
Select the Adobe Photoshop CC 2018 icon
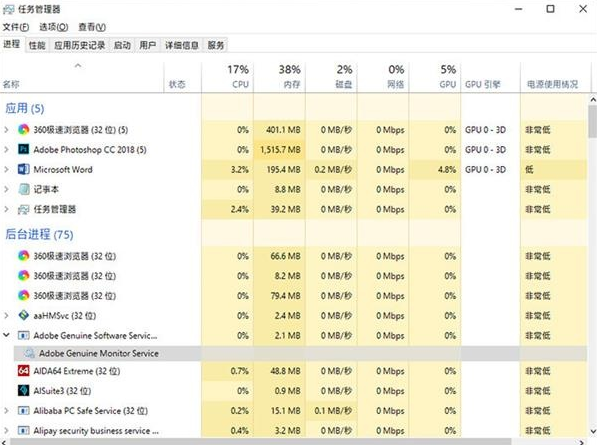pyautogui.click(x=23, y=149)
